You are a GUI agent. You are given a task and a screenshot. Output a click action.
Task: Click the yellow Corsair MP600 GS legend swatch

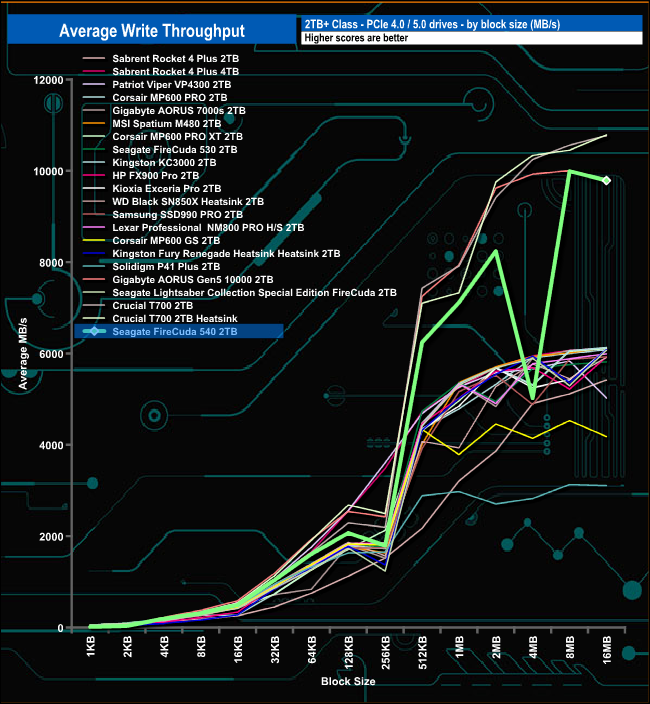click(x=94, y=241)
